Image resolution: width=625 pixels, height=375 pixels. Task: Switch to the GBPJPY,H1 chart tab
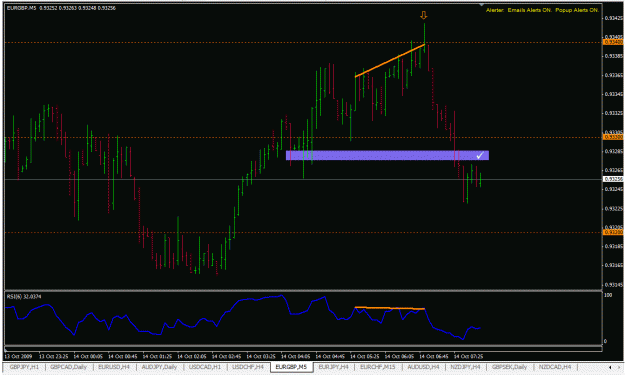coord(24,367)
